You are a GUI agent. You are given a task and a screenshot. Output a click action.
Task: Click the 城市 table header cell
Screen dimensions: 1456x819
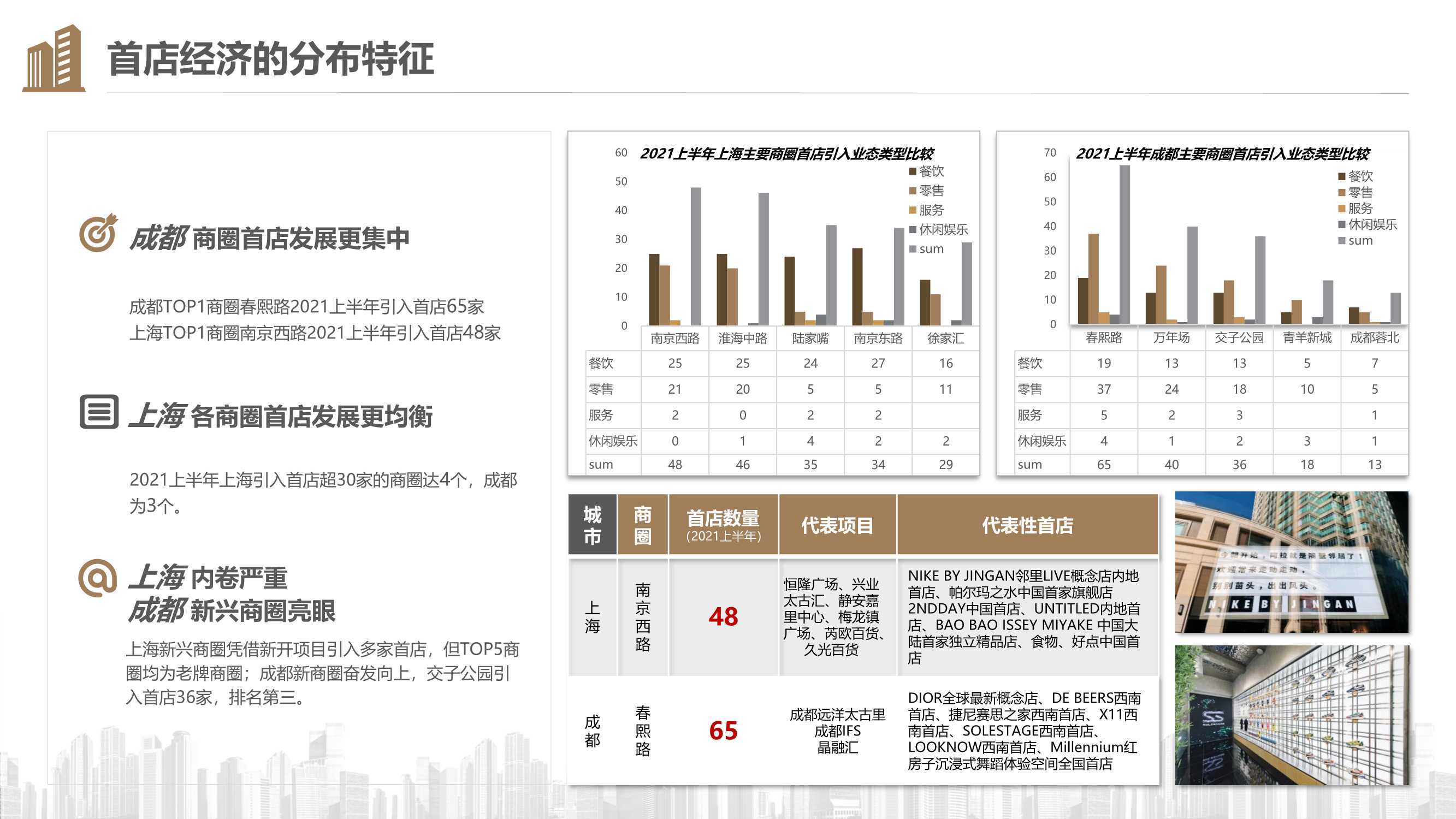coord(593,525)
